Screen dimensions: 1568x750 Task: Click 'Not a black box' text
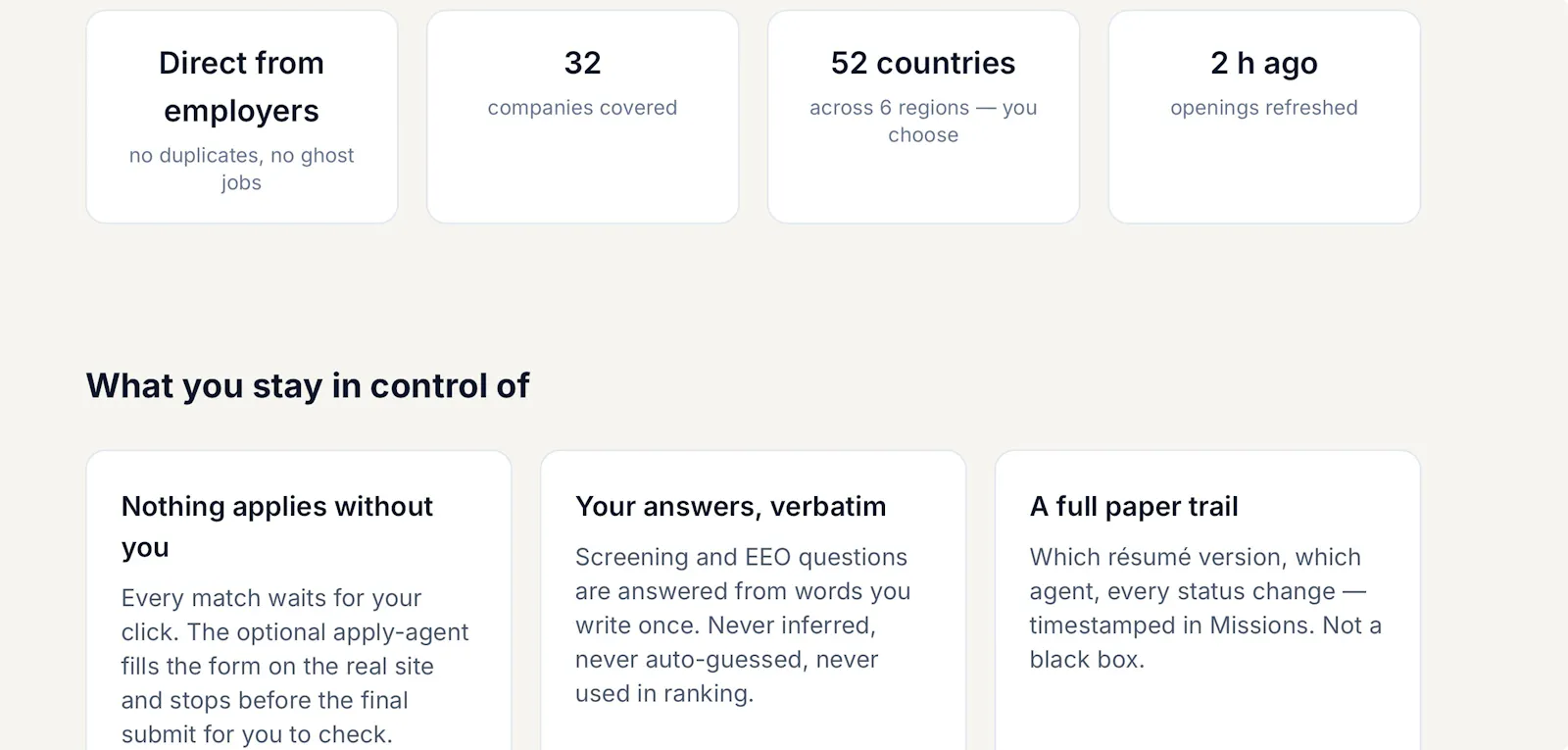tap(1205, 642)
